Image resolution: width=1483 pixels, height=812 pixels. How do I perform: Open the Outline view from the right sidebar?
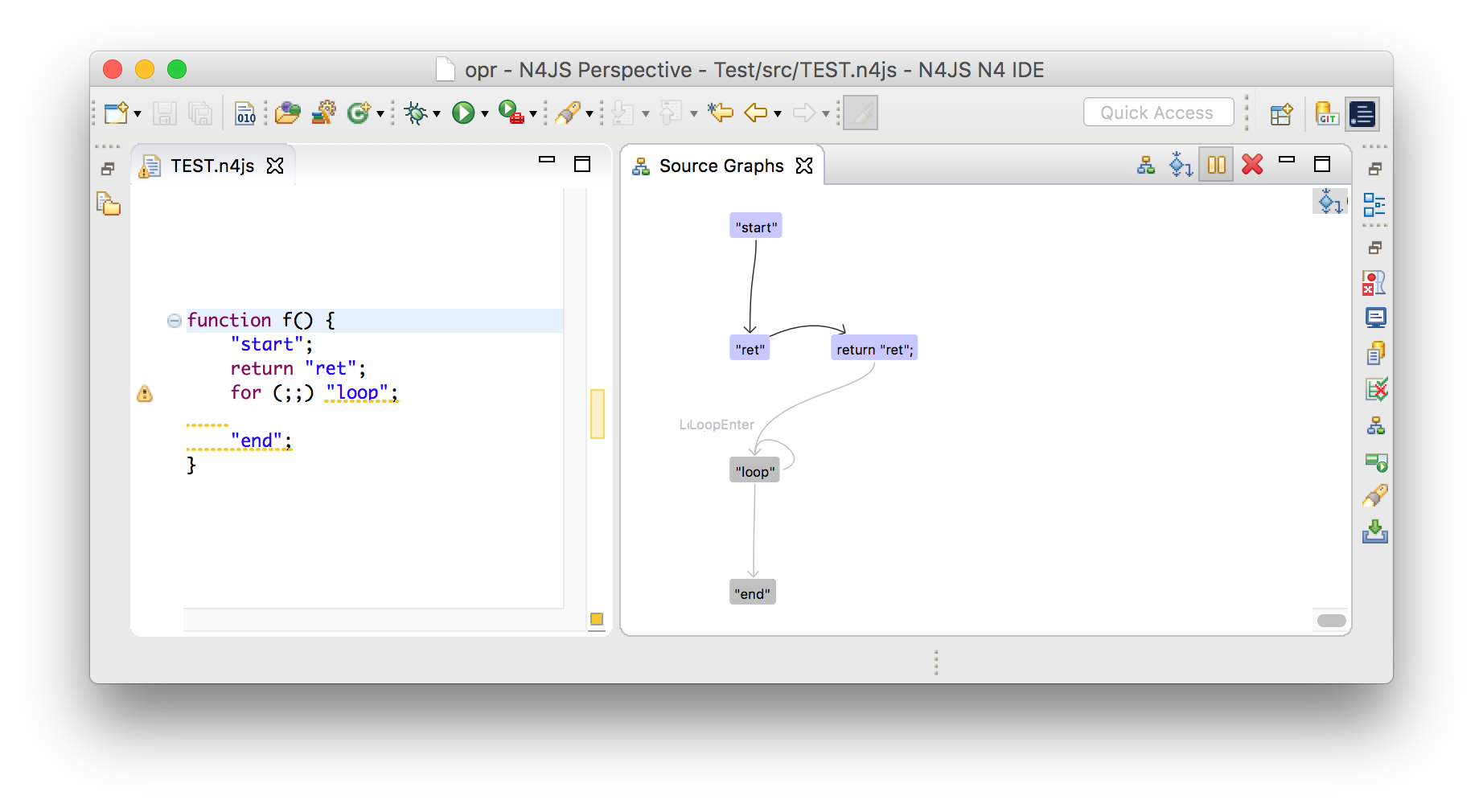point(1374,206)
